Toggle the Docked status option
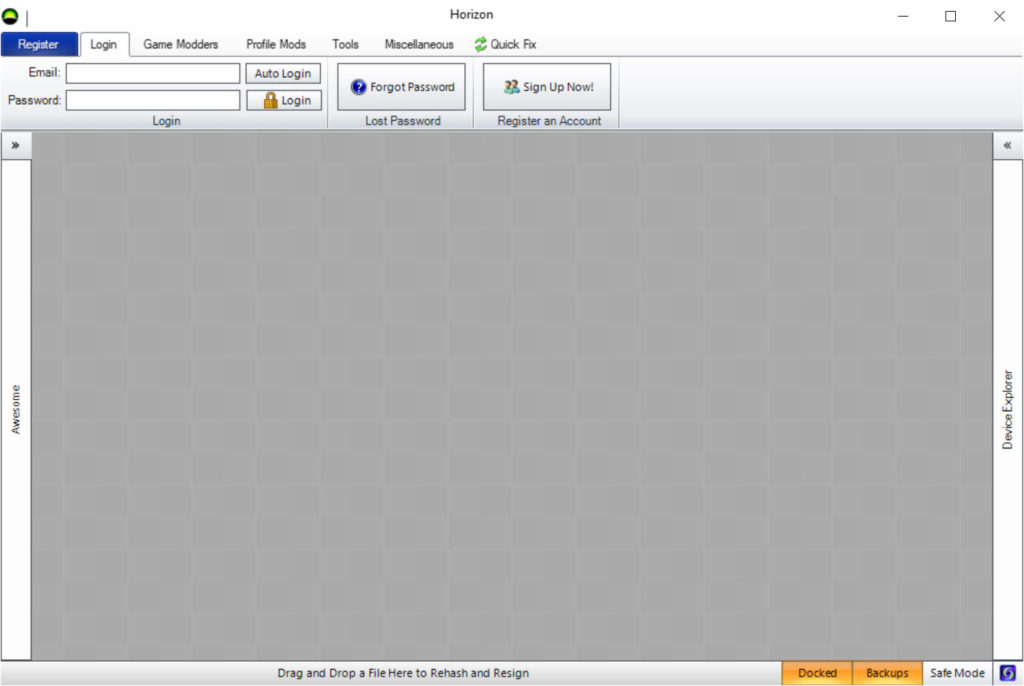Screen dimensions: 1024x686 pos(817,673)
